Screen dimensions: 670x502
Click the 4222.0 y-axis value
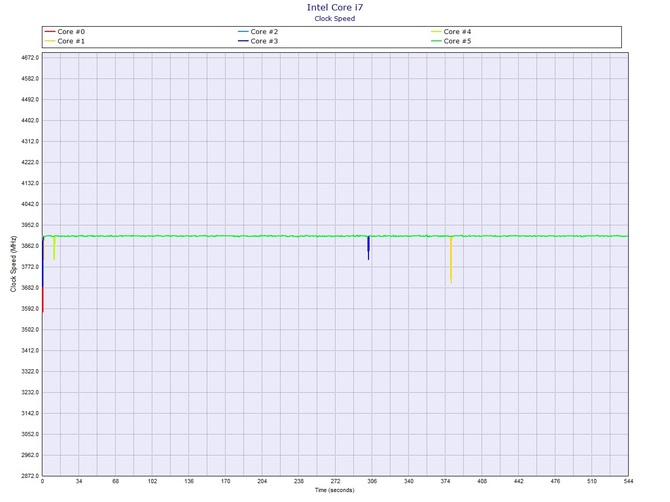coord(30,162)
